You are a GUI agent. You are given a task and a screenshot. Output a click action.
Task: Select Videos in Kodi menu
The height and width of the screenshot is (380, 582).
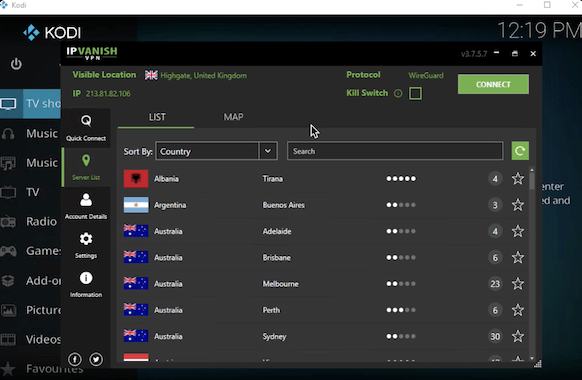tap(30, 339)
